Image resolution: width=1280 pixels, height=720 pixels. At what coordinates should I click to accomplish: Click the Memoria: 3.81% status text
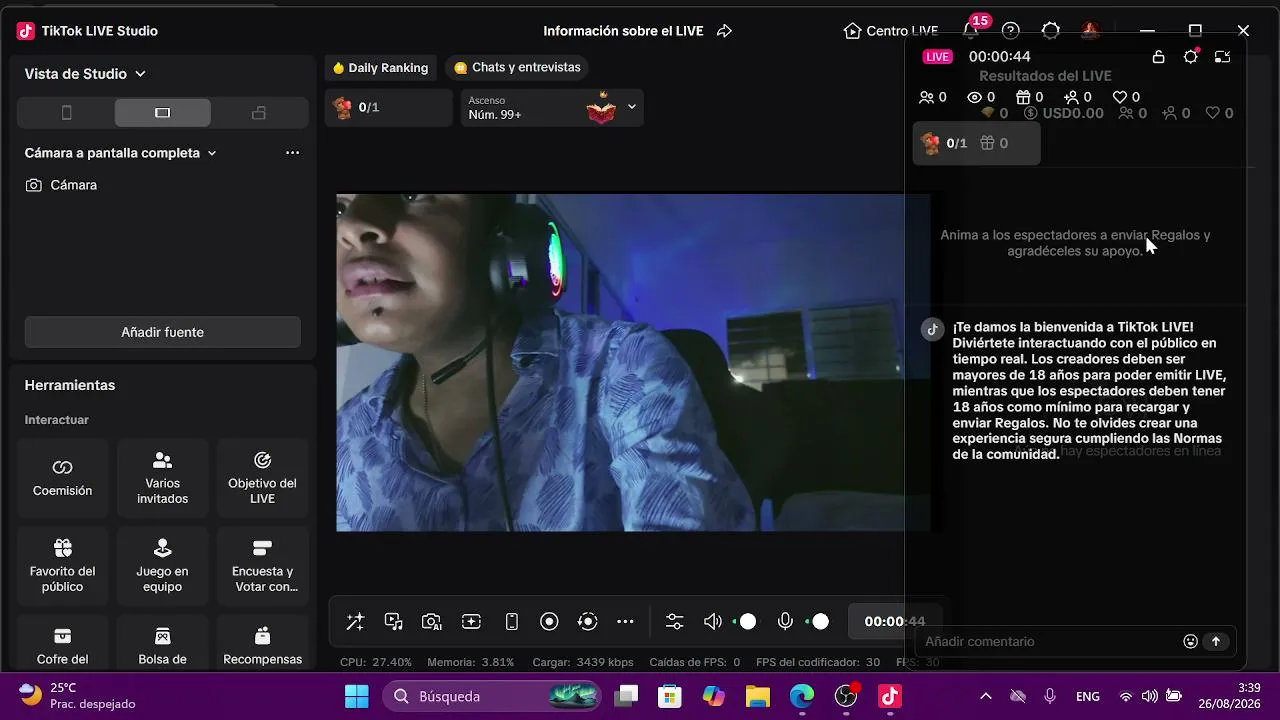point(470,662)
